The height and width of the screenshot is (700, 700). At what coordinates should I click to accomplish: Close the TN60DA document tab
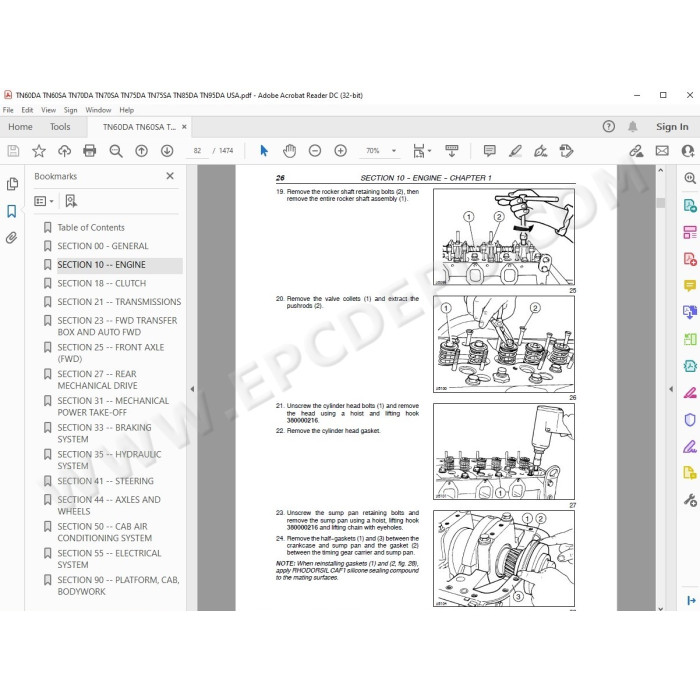184,127
